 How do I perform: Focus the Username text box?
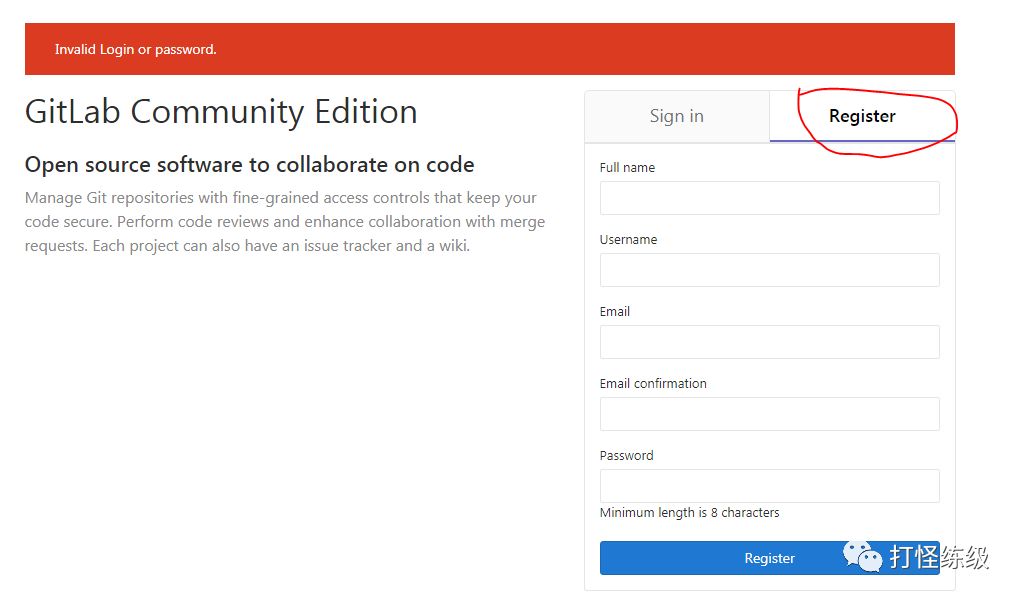(769, 270)
